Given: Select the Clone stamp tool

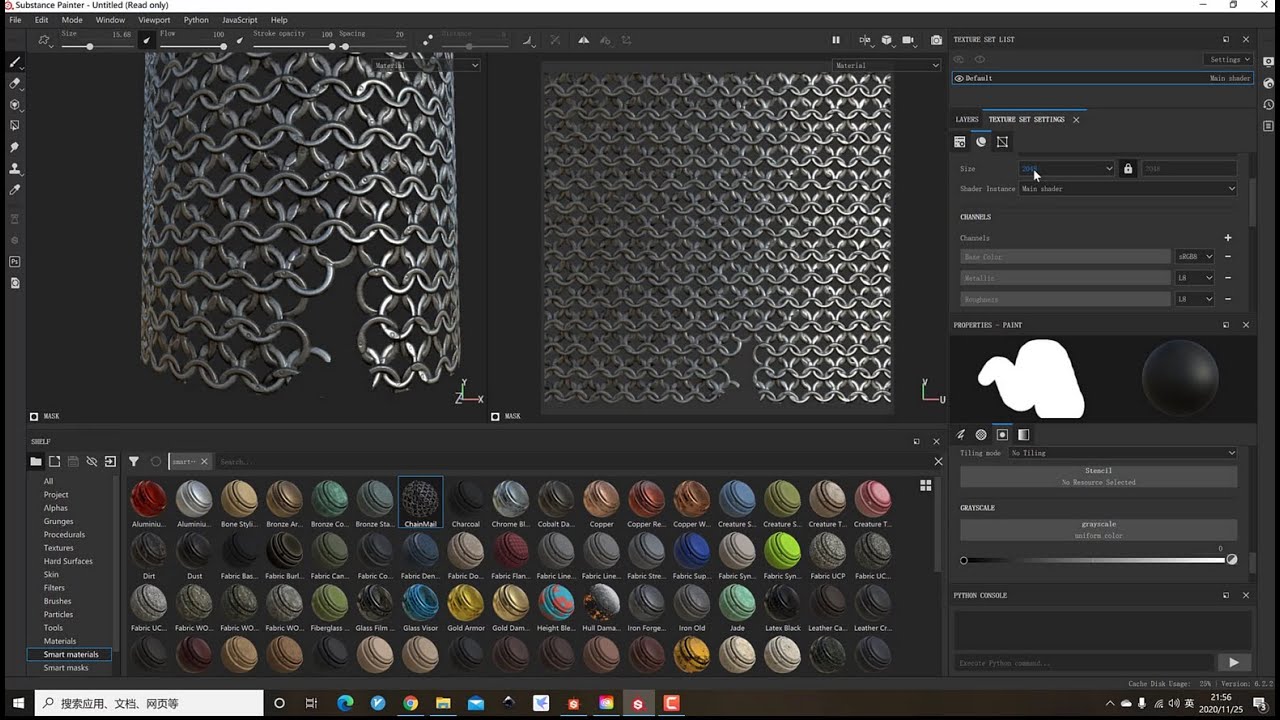Looking at the screenshot, I should point(15,168).
